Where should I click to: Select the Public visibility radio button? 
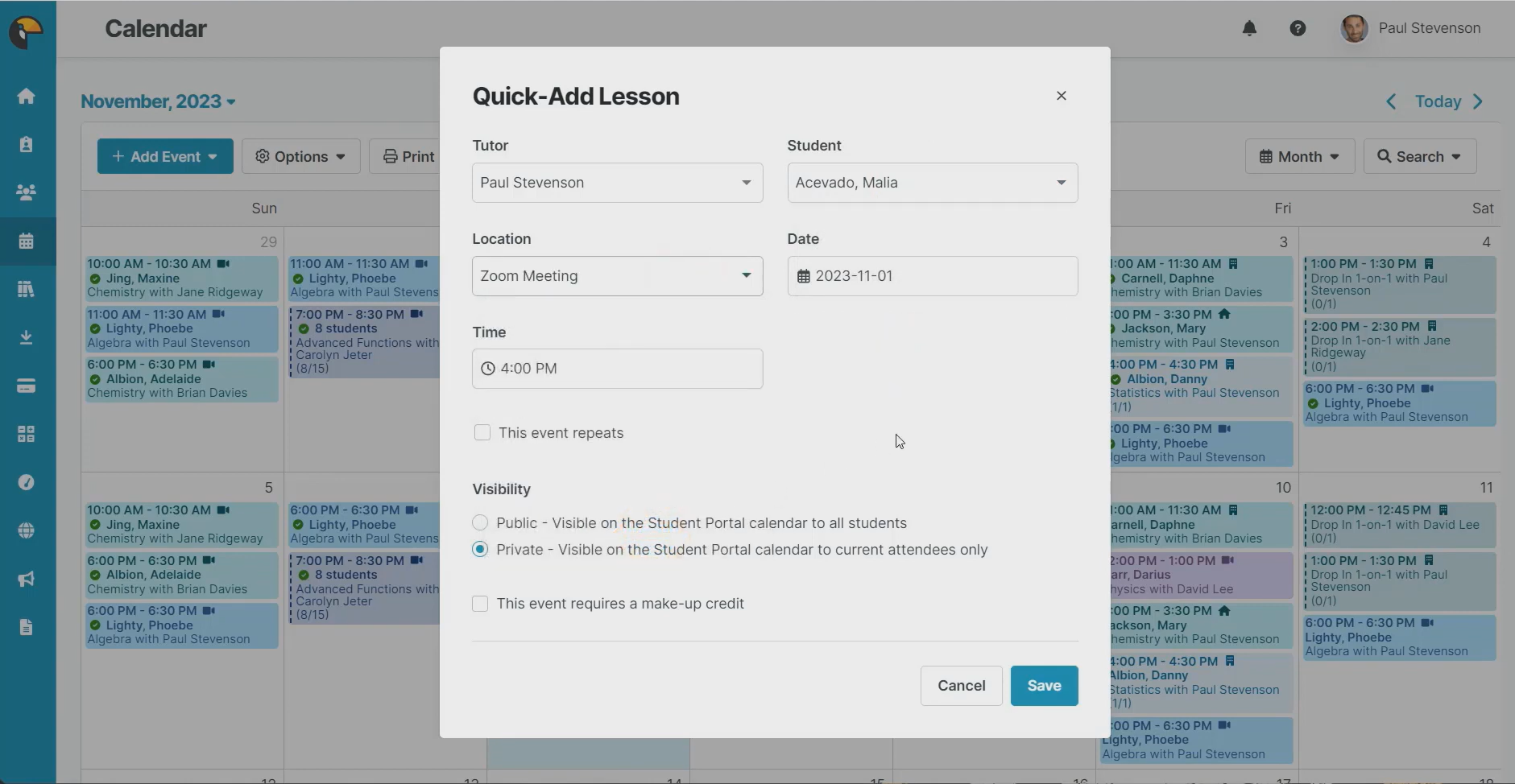[479, 522]
